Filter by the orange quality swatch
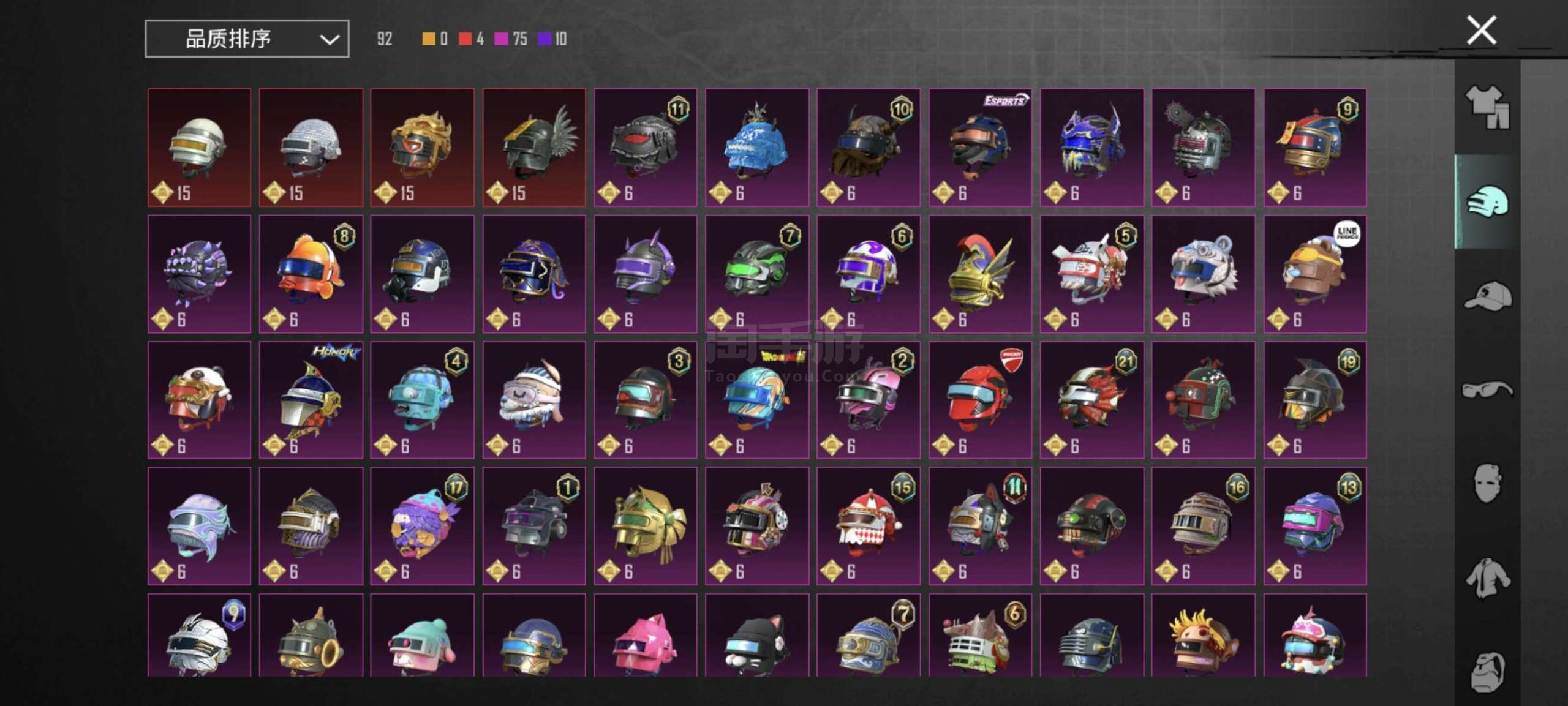Image resolution: width=1568 pixels, height=706 pixels. 429,39
